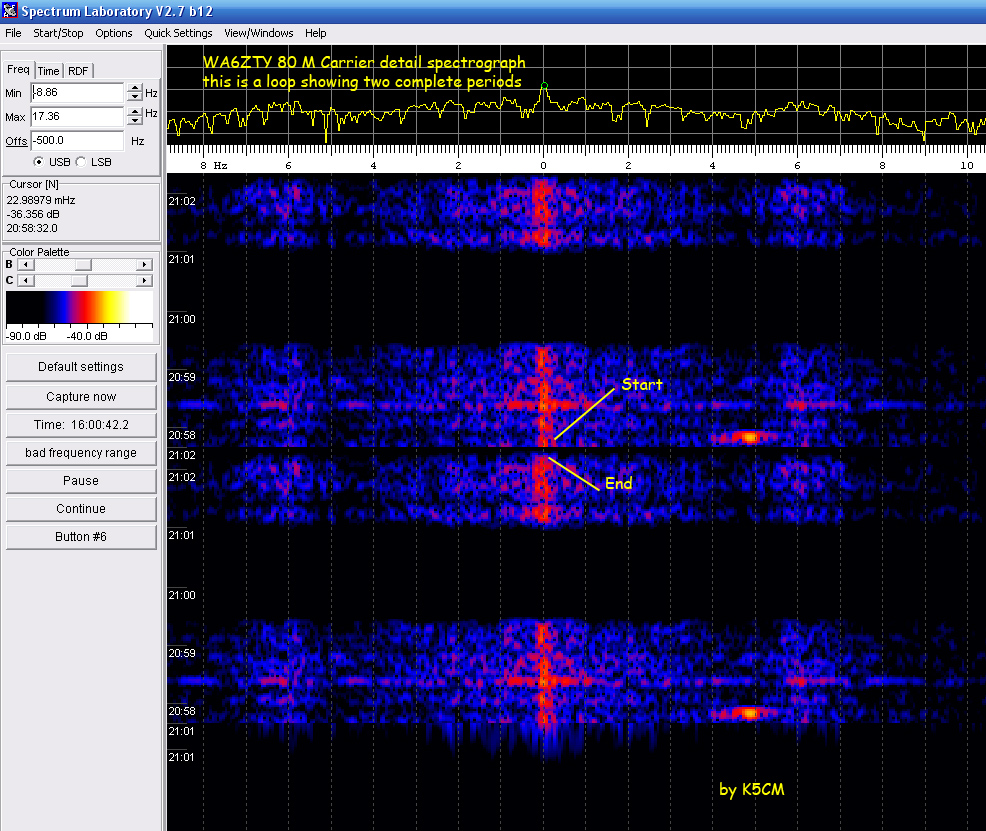The width and height of the screenshot is (986, 831).
Task: Increase the Min frequency with up arrow
Action: tap(135, 88)
